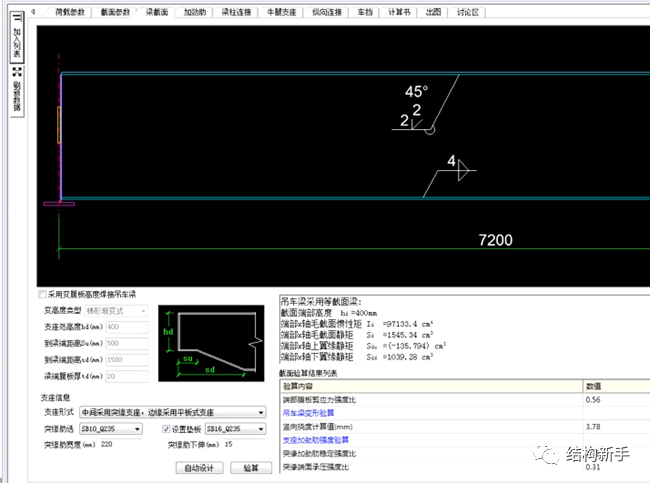The image size is (650, 483).
Task: Click the 截面端部高度 h=400mm line
Action: [x=329, y=313]
